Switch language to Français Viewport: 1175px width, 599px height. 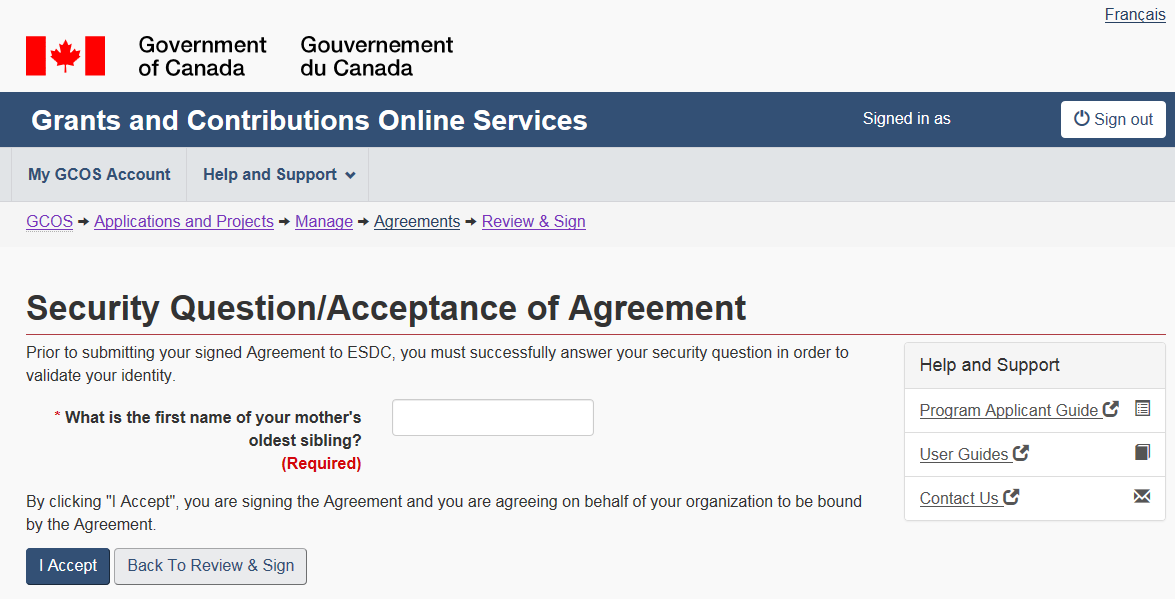tap(1135, 15)
